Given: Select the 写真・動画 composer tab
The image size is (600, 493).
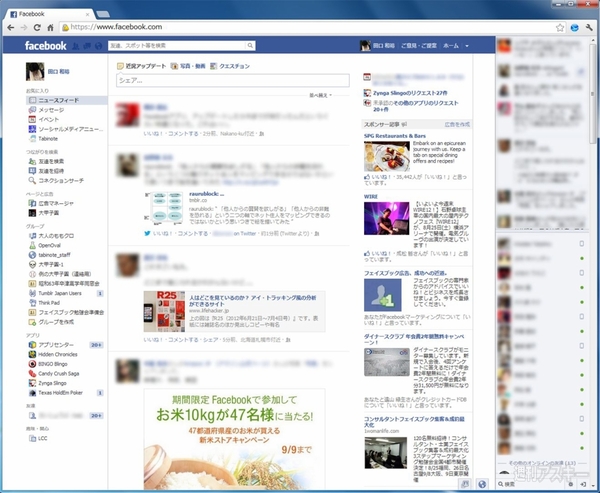Looking at the screenshot, I should (188, 66).
